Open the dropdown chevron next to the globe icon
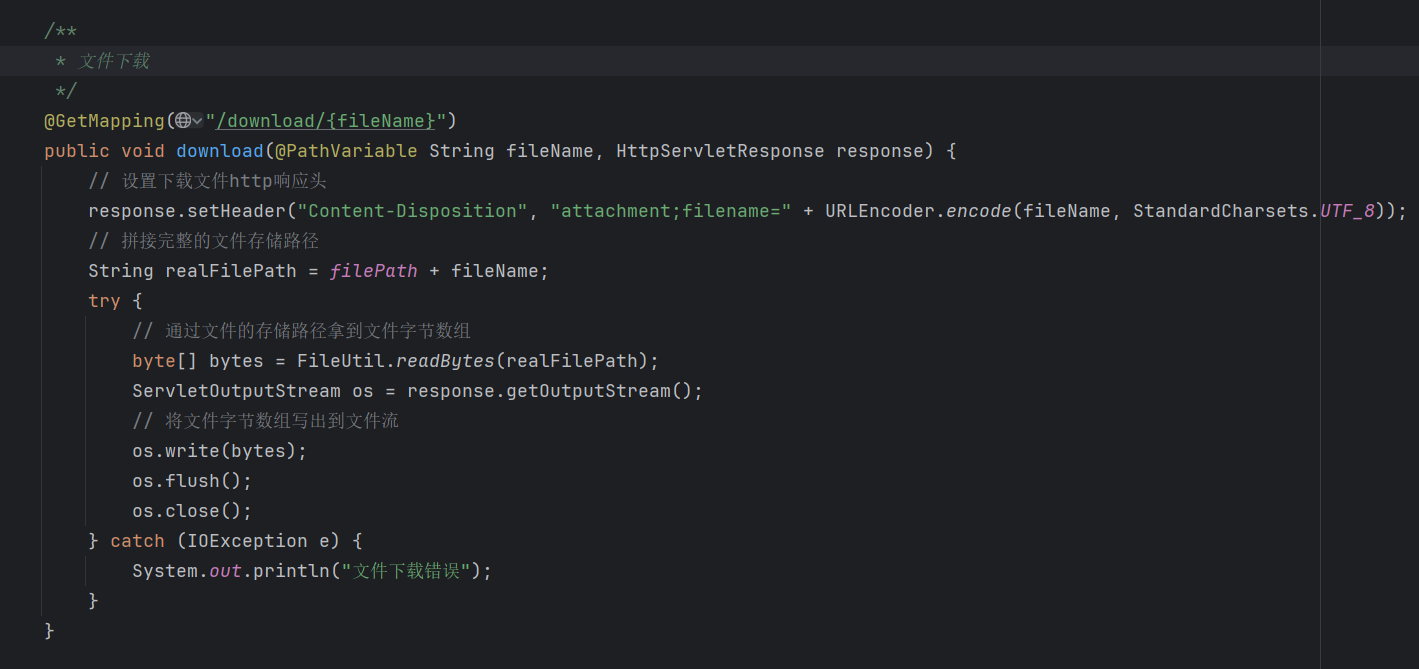Viewport: 1419px width, 669px height. click(x=197, y=121)
